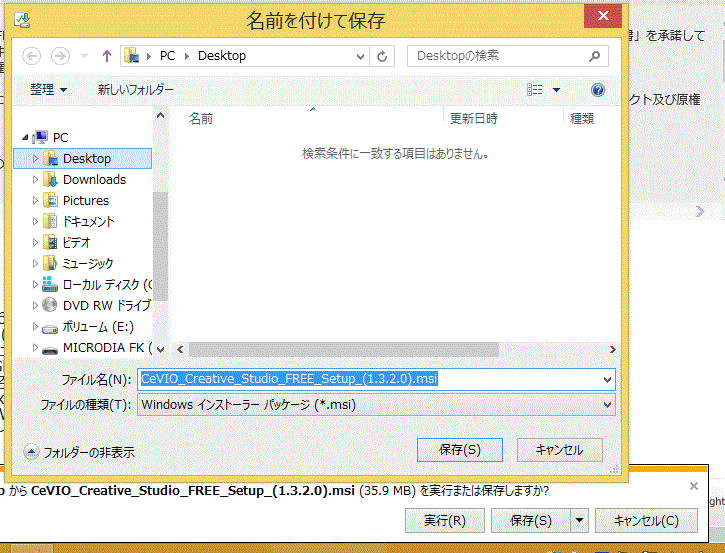The height and width of the screenshot is (553, 725).
Task: Select ボリューム (E:) in the tree
Action: pos(98,326)
